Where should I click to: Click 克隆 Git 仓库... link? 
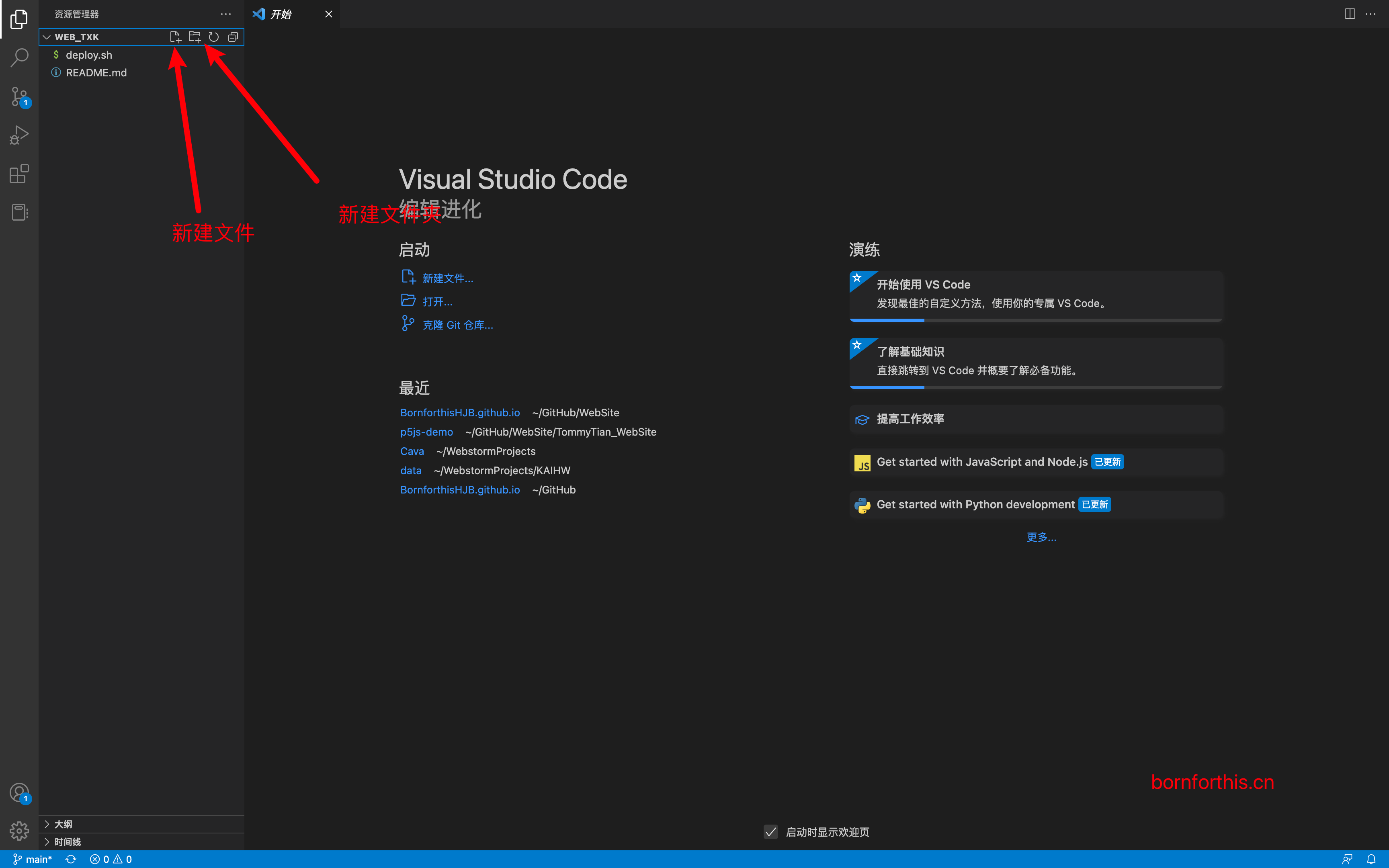pos(447,325)
